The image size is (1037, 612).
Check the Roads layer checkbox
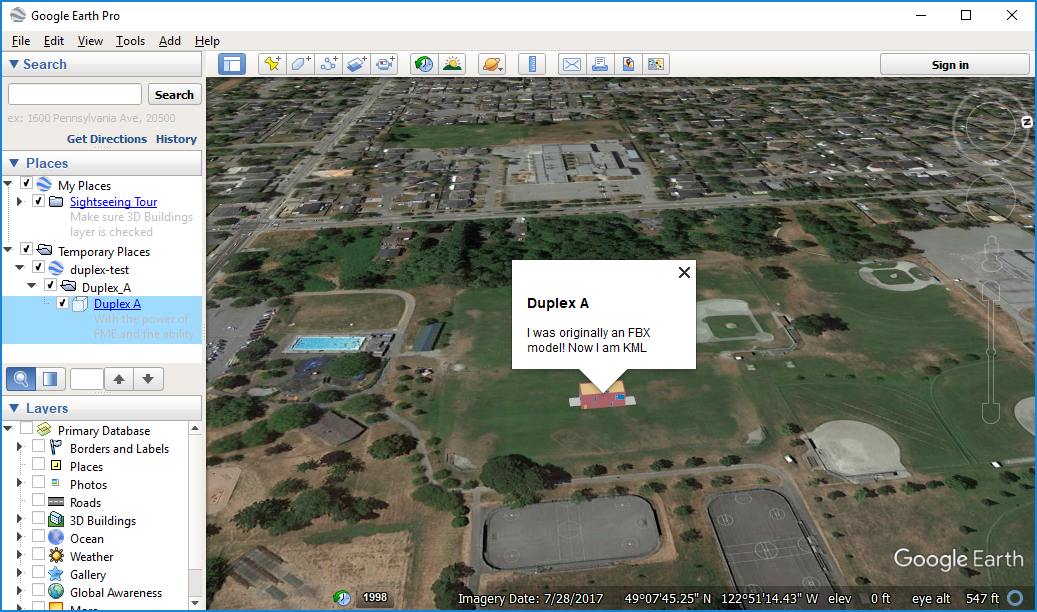click(x=38, y=502)
